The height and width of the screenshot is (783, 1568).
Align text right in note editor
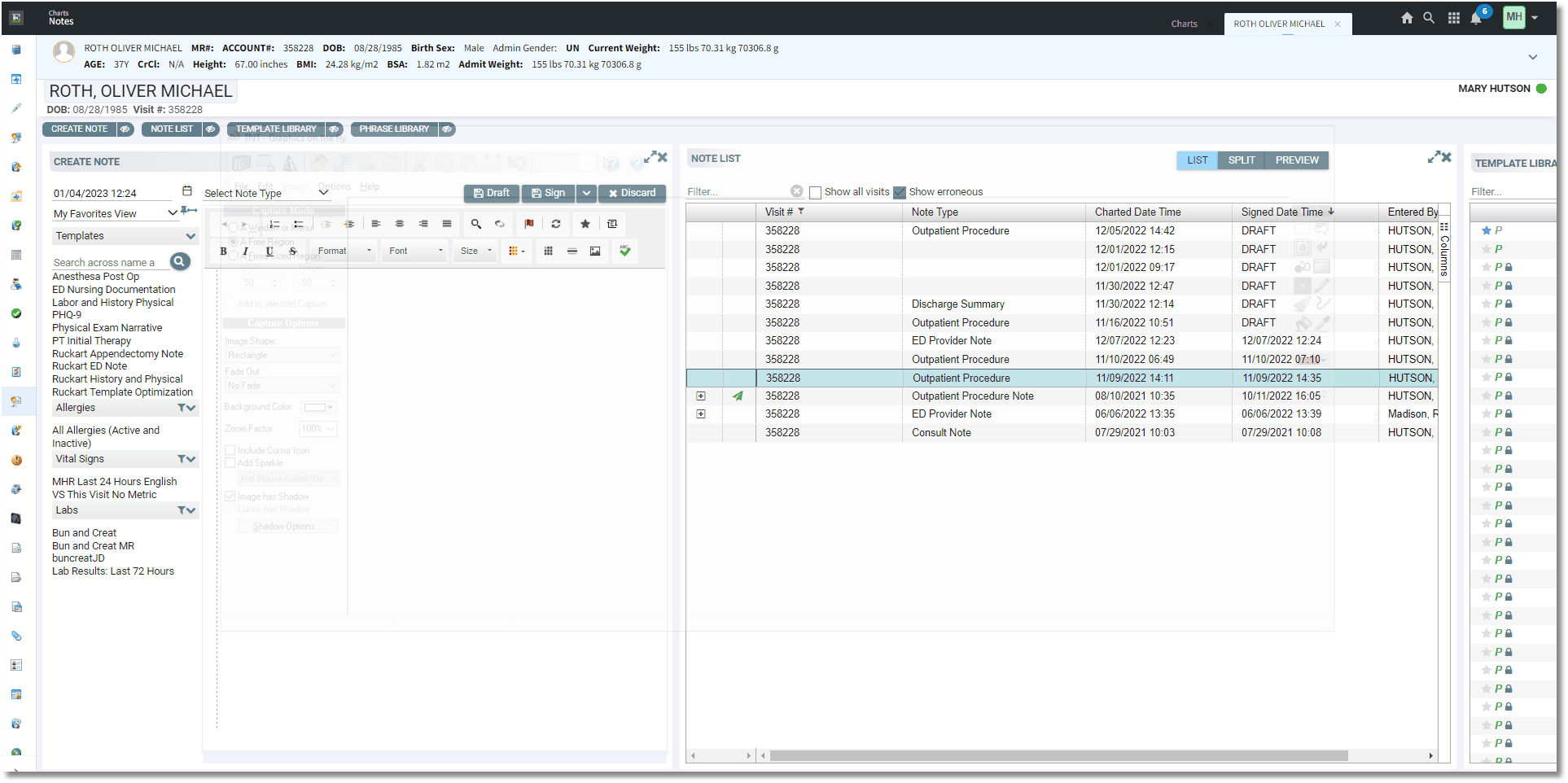click(423, 224)
